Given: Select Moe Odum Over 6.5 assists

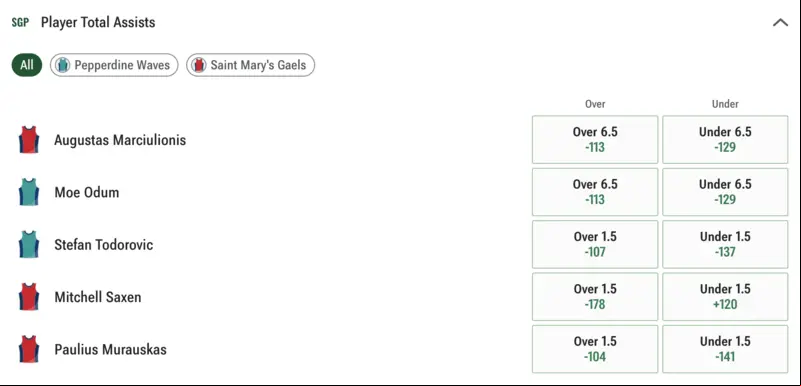Looking at the screenshot, I should coord(595,192).
